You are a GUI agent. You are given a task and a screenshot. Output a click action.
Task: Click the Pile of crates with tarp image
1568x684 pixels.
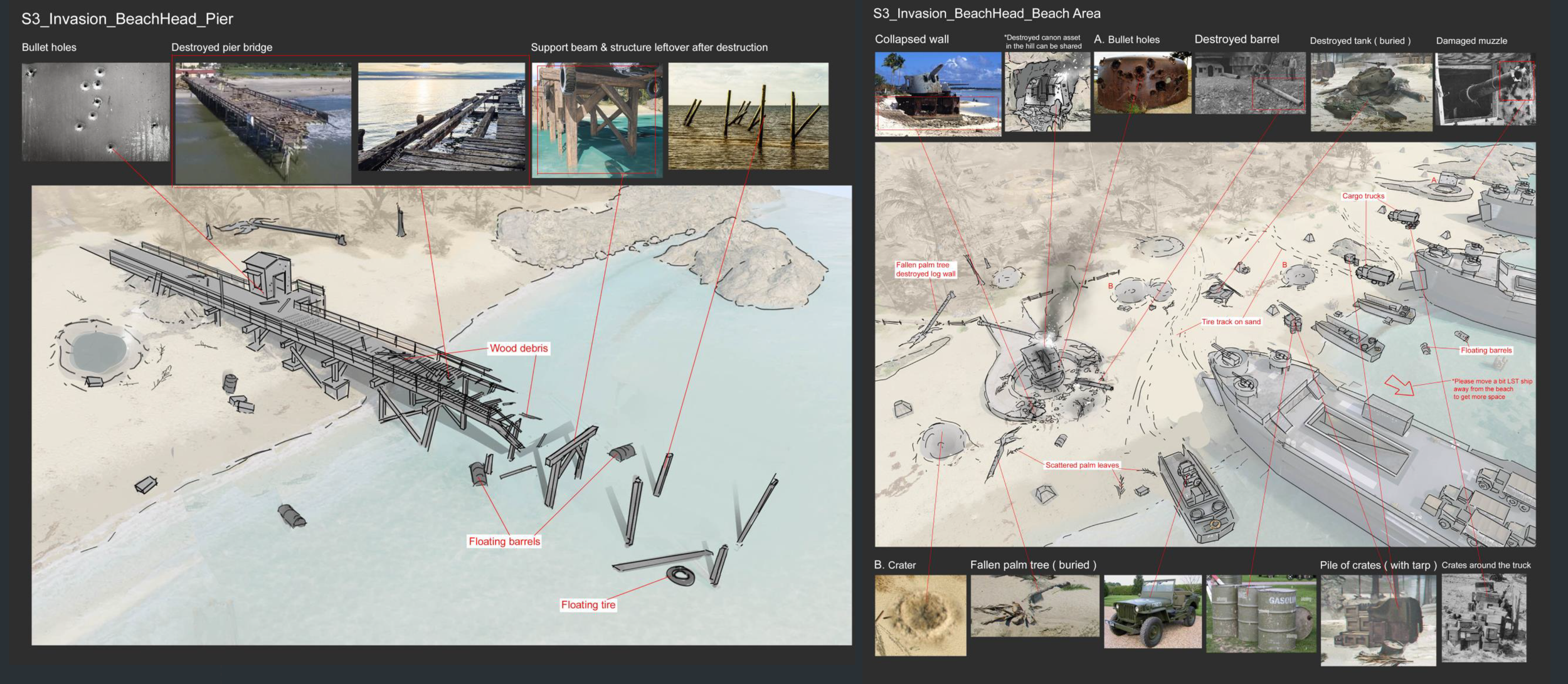(x=1378, y=620)
